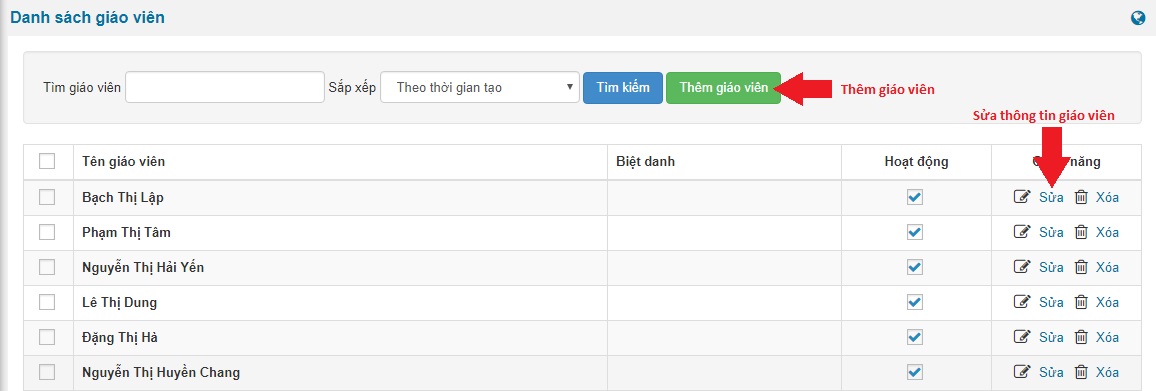Open the Sắp xếp sort dropdown

(x=480, y=87)
